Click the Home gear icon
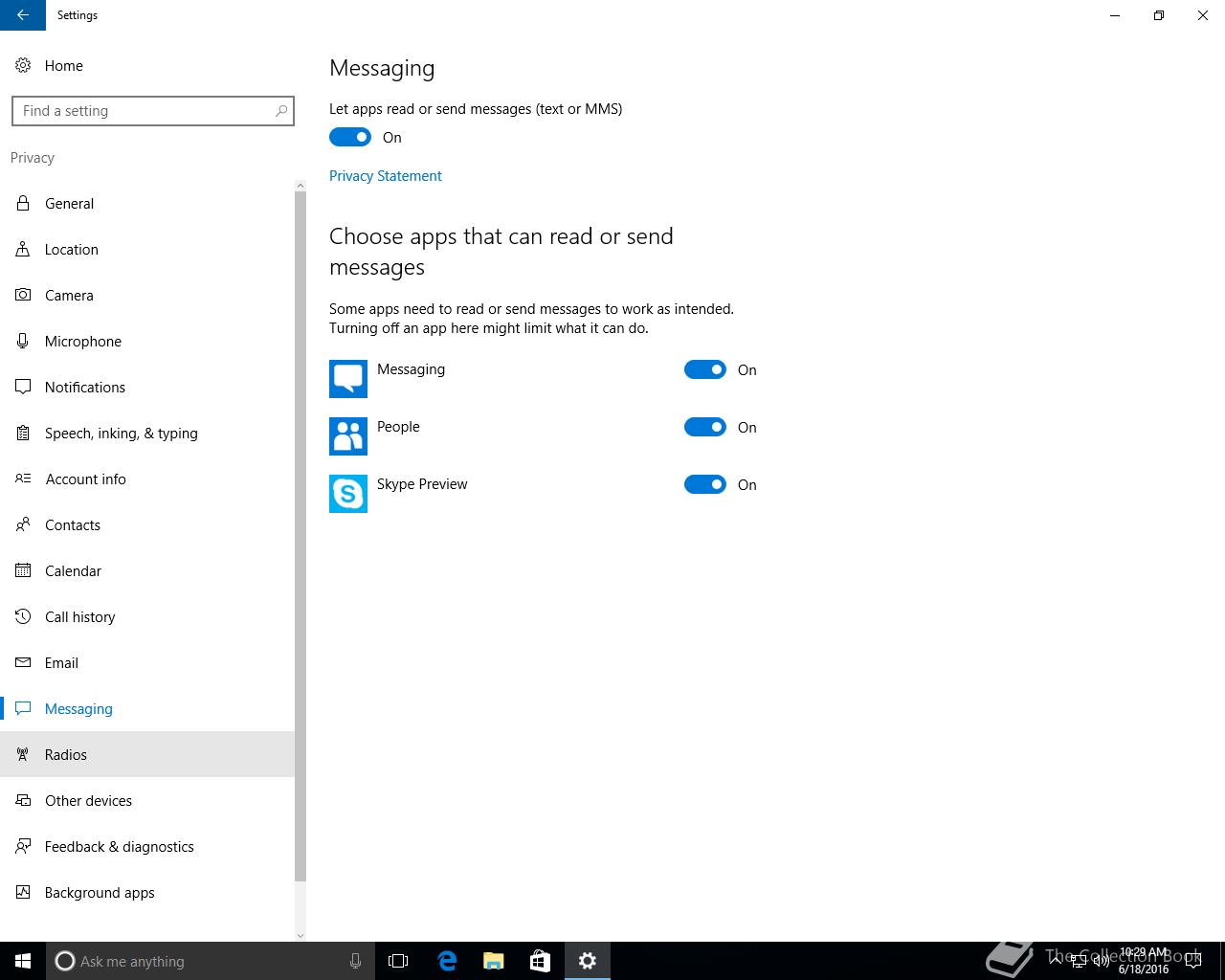Image resolution: width=1225 pixels, height=980 pixels. (x=23, y=66)
